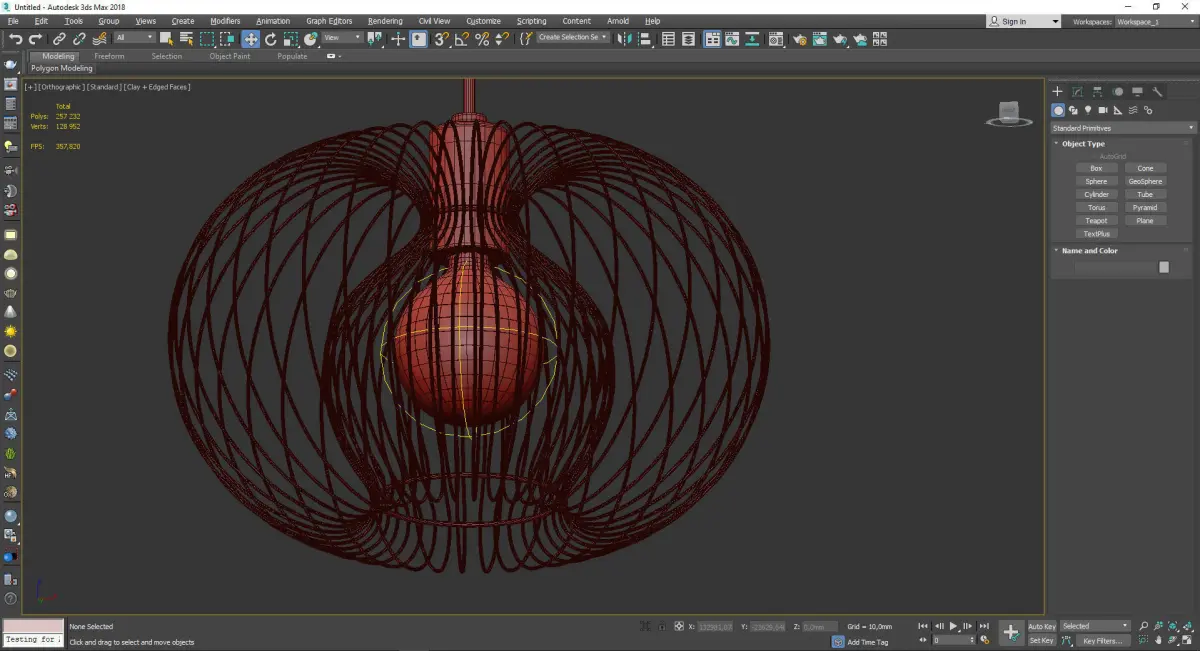1200x651 pixels.
Task: Select the Lights category icon
Action: click(1087, 110)
